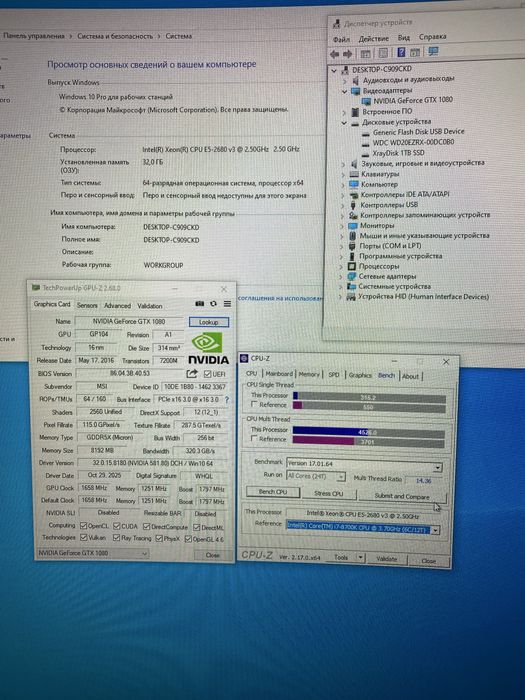The image size is (525, 700).
Task: Toggle the DirectML checkbox in GPU-Z
Action: tap(196, 528)
